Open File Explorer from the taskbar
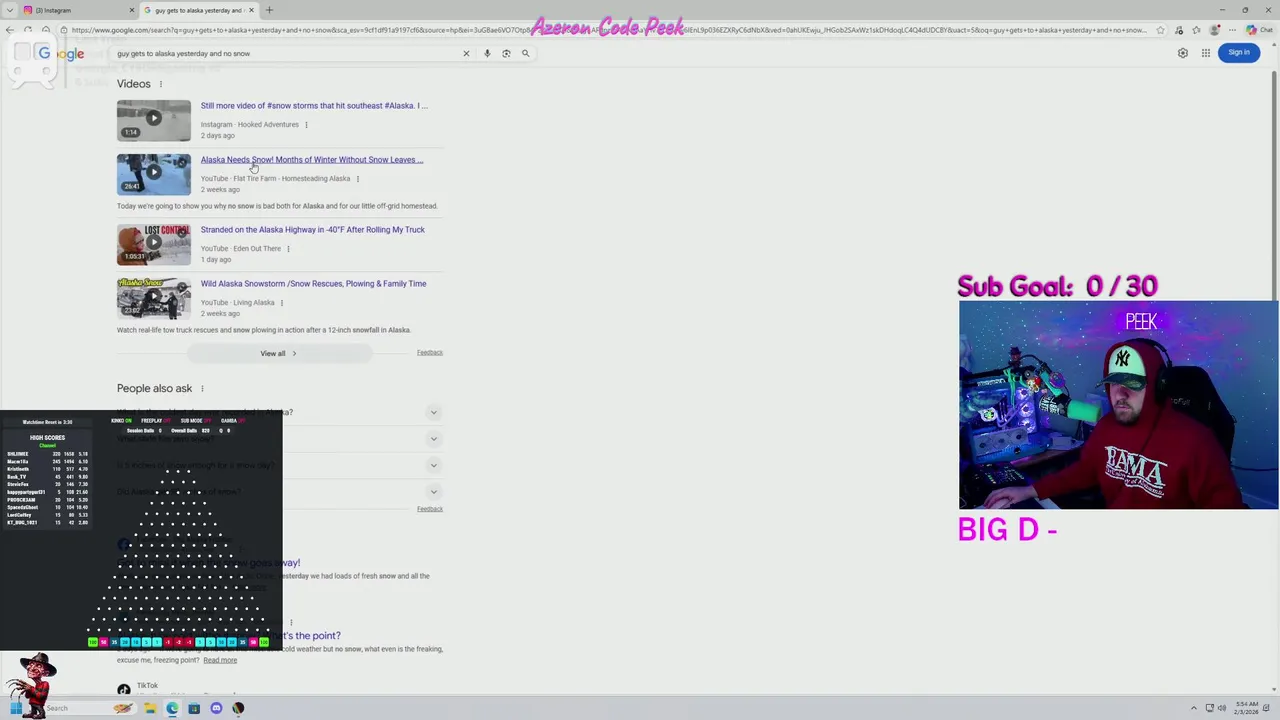This screenshot has width=1280, height=720. point(150,708)
